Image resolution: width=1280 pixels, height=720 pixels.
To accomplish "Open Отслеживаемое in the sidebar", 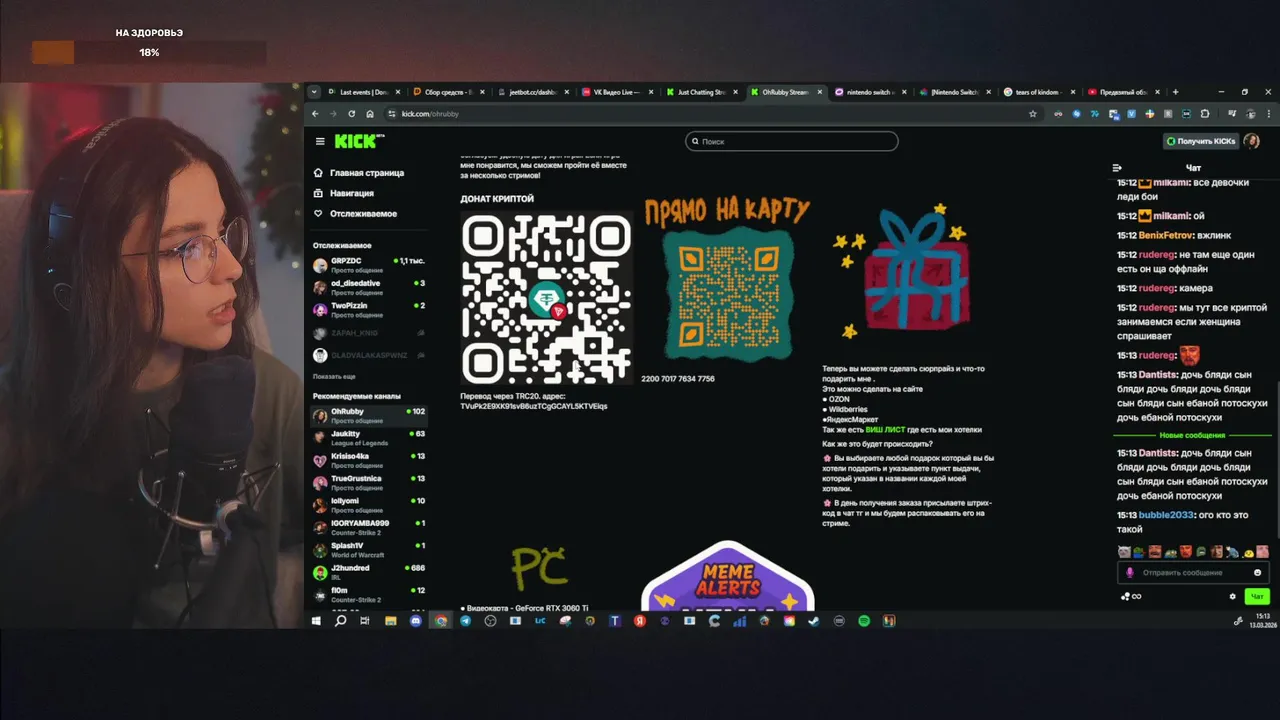I will pos(355,213).
